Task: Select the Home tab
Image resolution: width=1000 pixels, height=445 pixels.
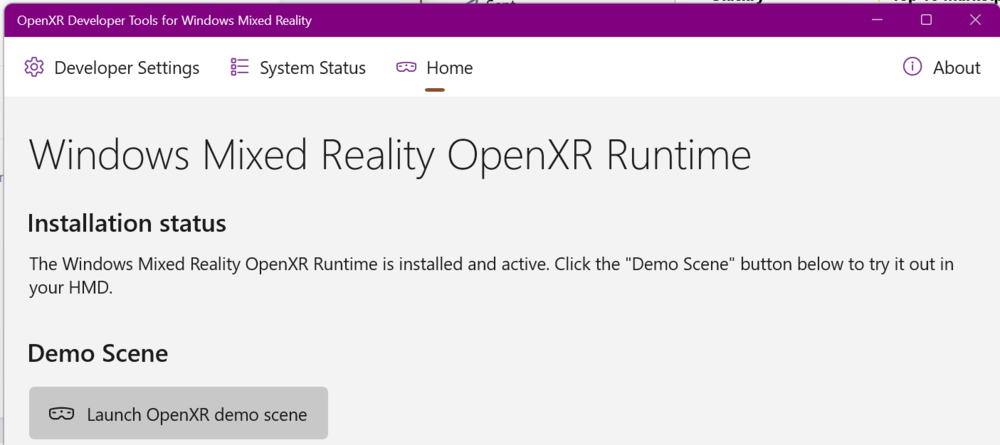Action: tap(434, 68)
